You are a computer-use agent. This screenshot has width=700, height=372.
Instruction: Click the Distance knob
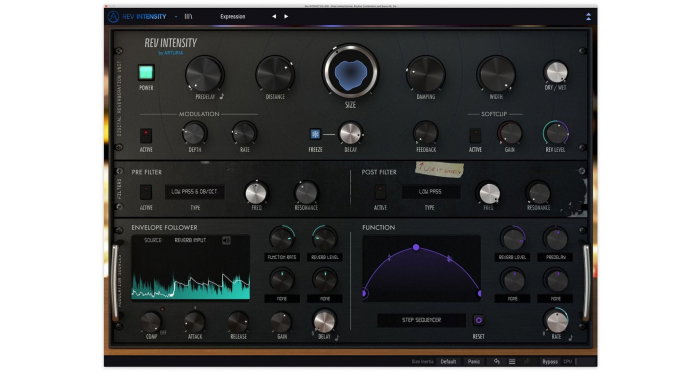pyautogui.click(x=275, y=74)
